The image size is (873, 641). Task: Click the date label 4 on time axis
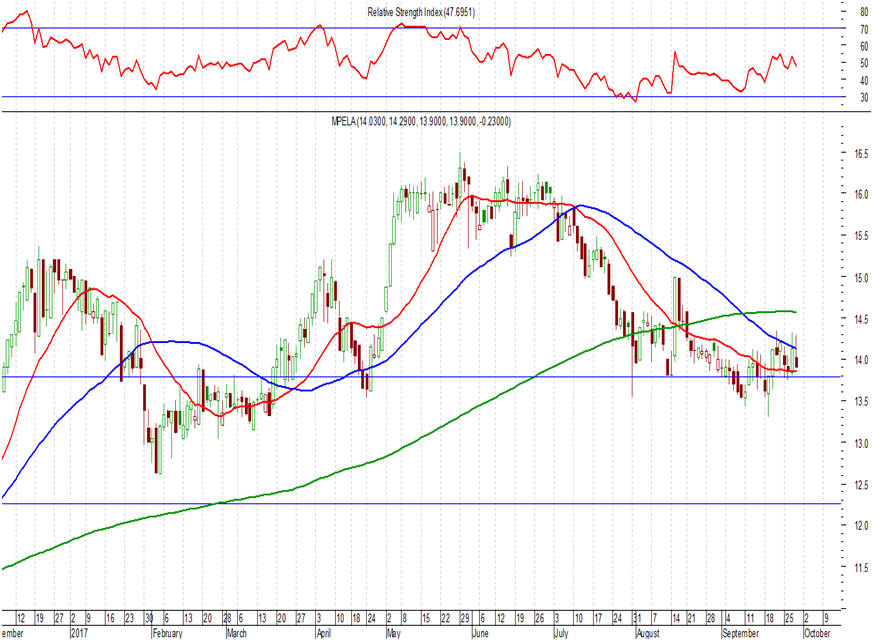[728, 619]
